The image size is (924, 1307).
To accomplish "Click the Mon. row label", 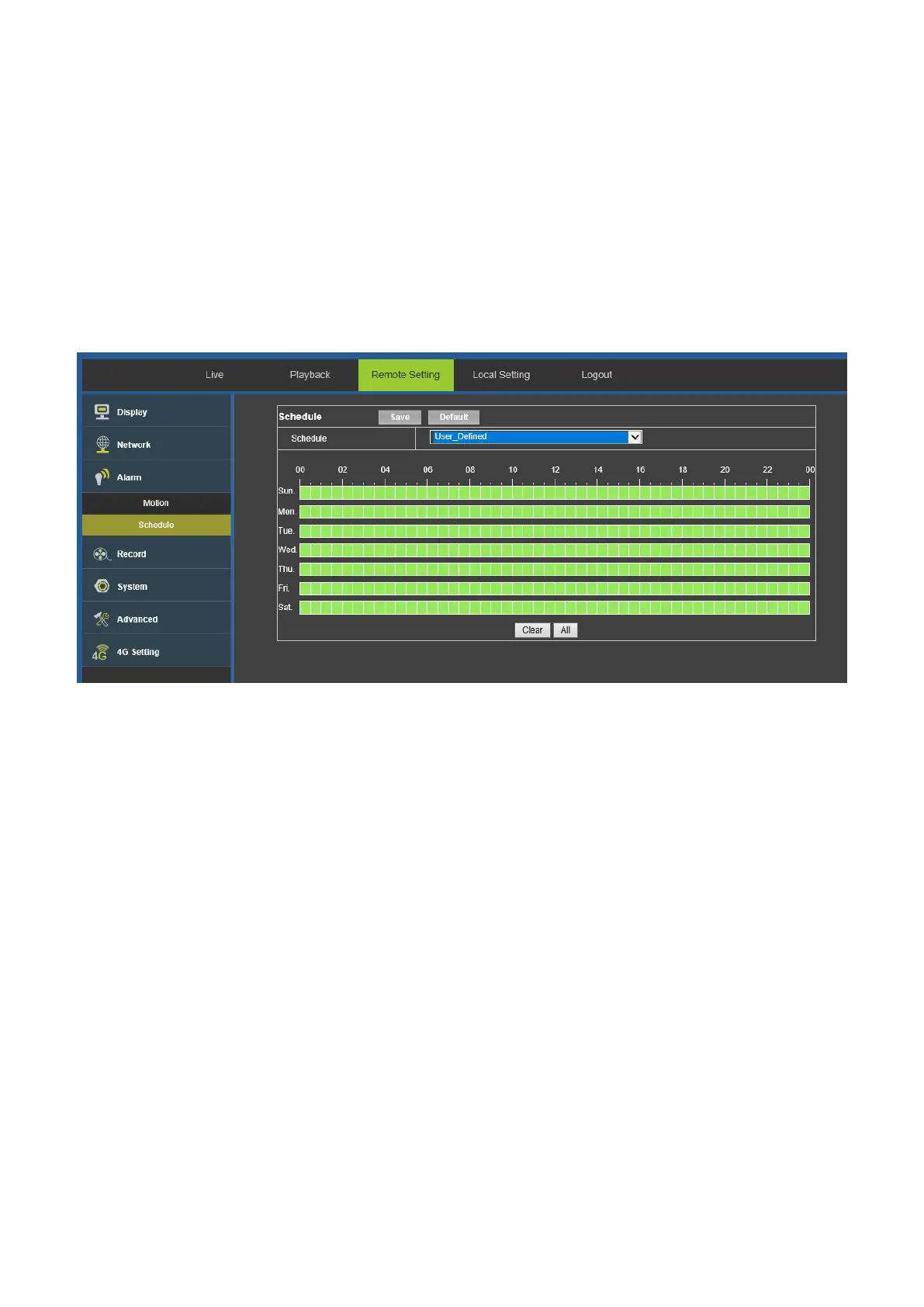I will point(287,511).
